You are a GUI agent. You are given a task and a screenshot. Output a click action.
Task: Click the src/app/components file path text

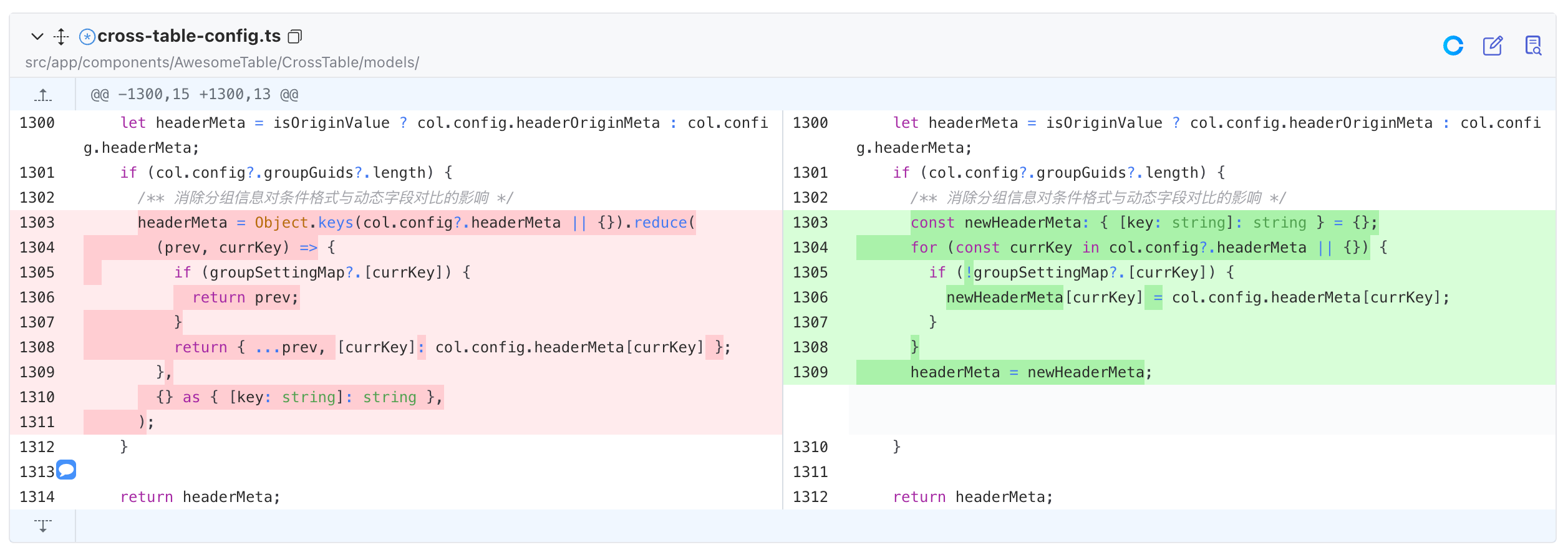(x=222, y=62)
